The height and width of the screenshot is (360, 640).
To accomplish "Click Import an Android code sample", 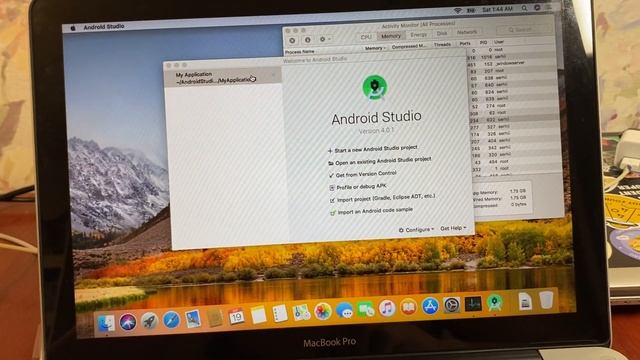I will [x=371, y=211].
